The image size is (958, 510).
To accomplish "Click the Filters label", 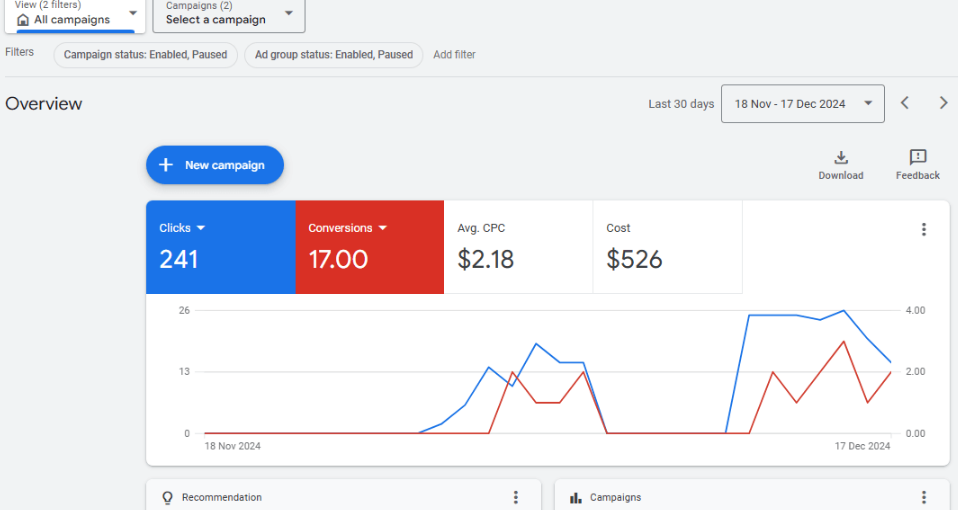I will tap(19, 52).
